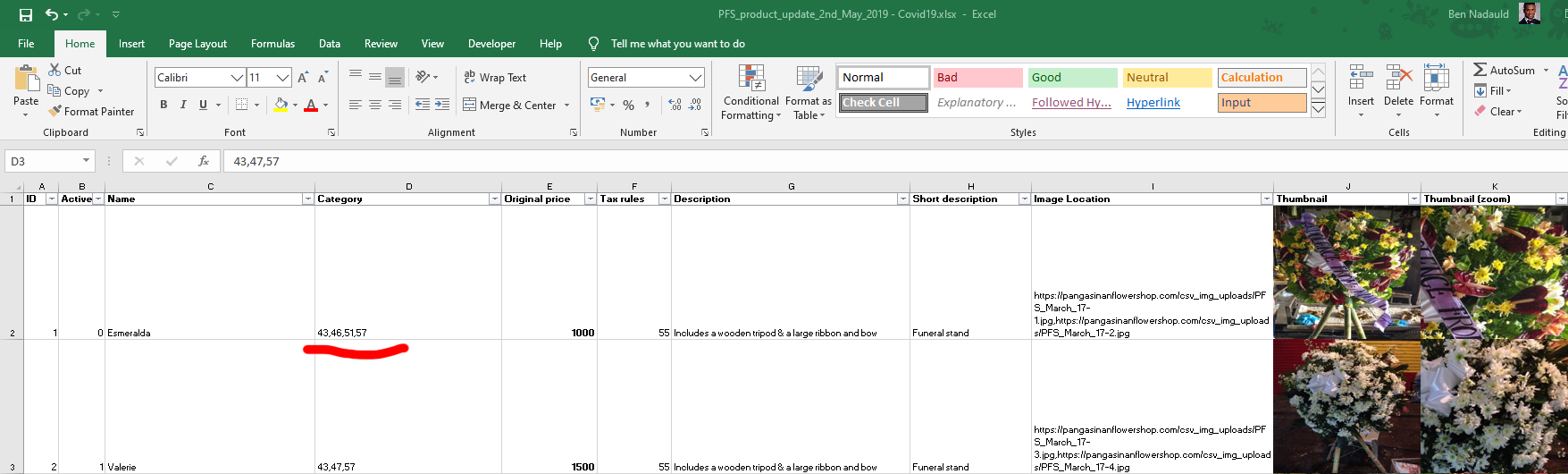1568x474 pixels.
Task: Decrease font size with small A
Action: point(323,78)
